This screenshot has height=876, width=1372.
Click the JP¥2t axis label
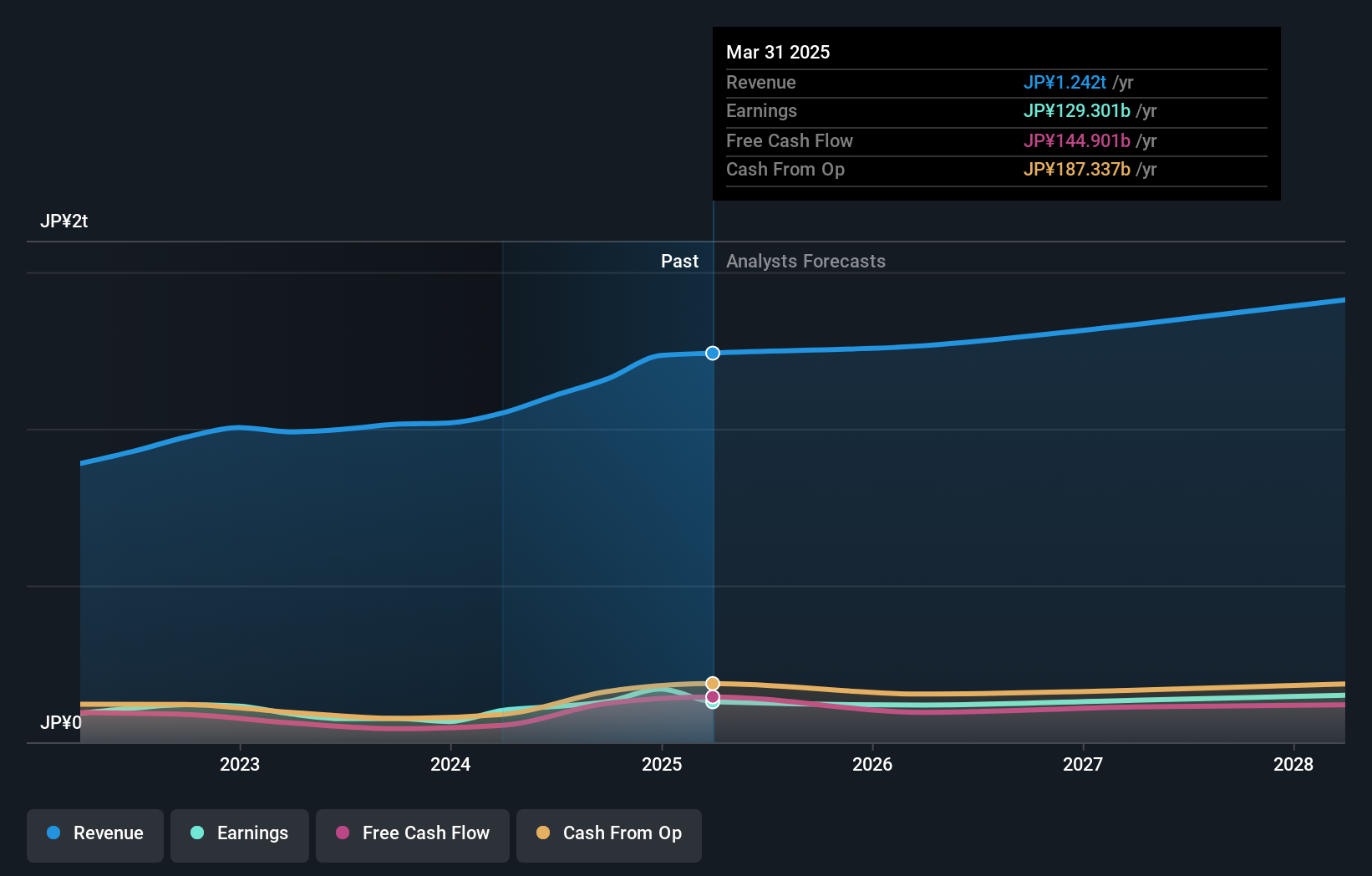[x=64, y=221]
